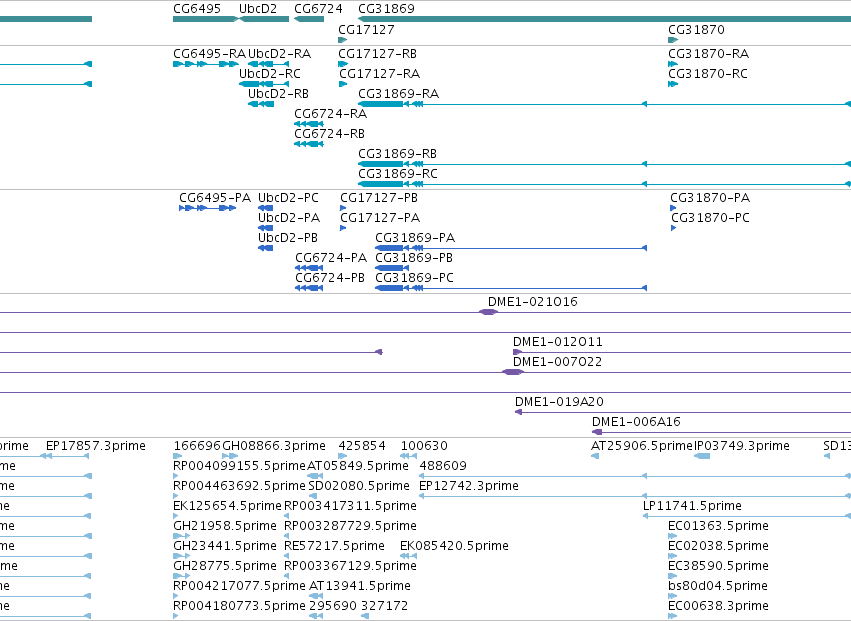Select EST EP12742.3prime label
The image size is (851, 621).
pos(469,486)
